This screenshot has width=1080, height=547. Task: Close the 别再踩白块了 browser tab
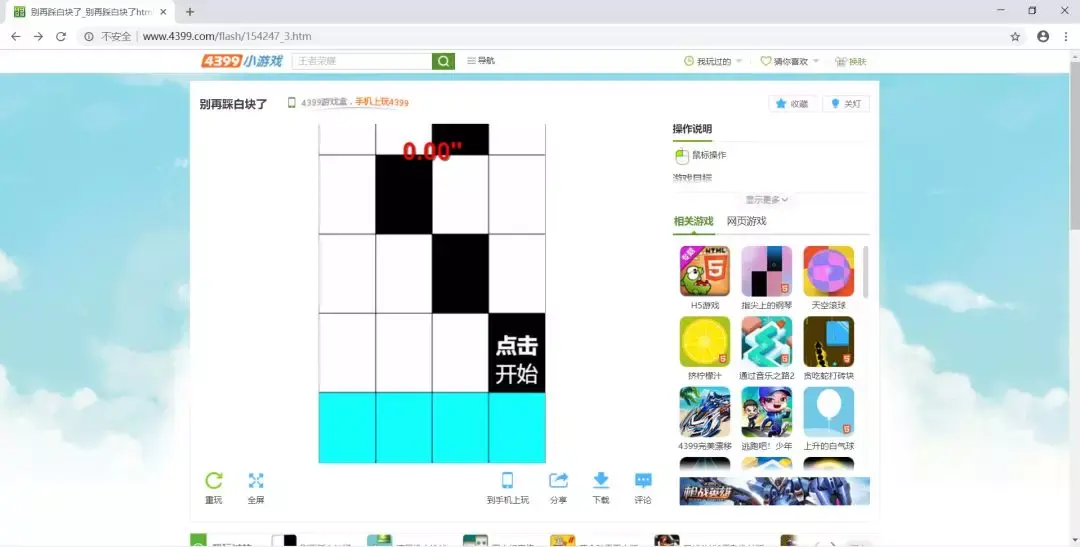(163, 12)
